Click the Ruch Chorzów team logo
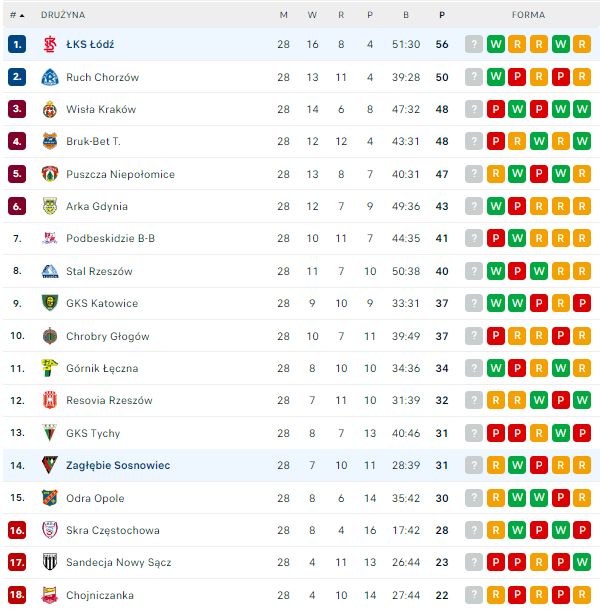The width and height of the screenshot is (601, 611). point(50,77)
